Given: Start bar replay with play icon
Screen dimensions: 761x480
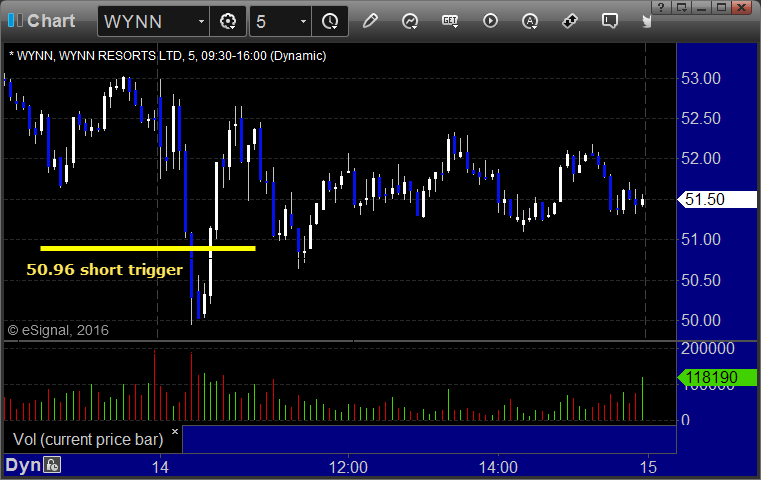Looking at the screenshot, I should [490, 21].
